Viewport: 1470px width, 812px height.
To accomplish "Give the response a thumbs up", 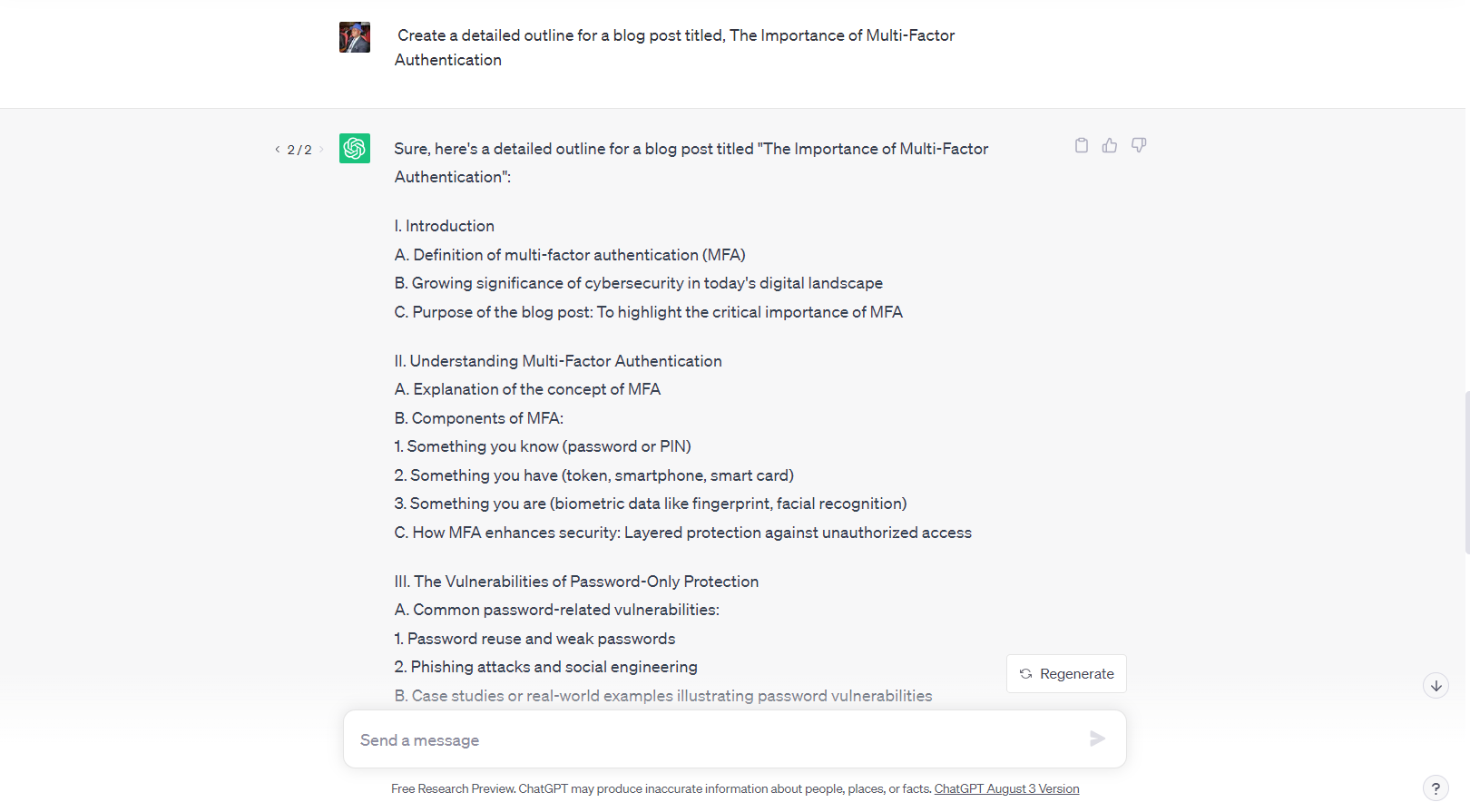I will coord(1110,145).
